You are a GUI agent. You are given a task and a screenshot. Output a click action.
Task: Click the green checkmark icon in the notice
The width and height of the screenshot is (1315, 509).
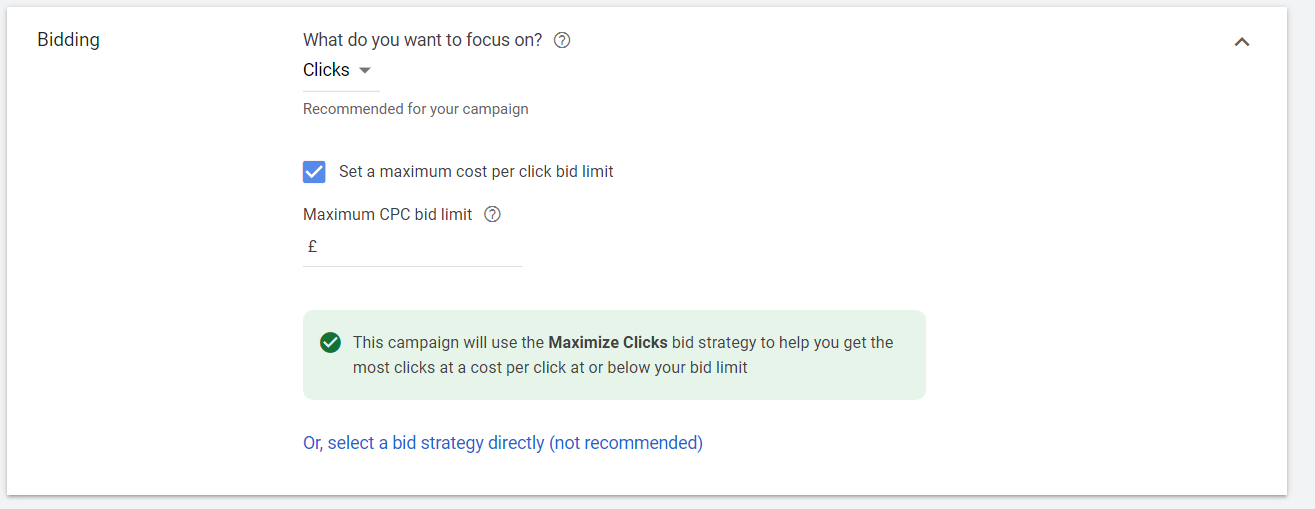pyautogui.click(x=330, y=343)
